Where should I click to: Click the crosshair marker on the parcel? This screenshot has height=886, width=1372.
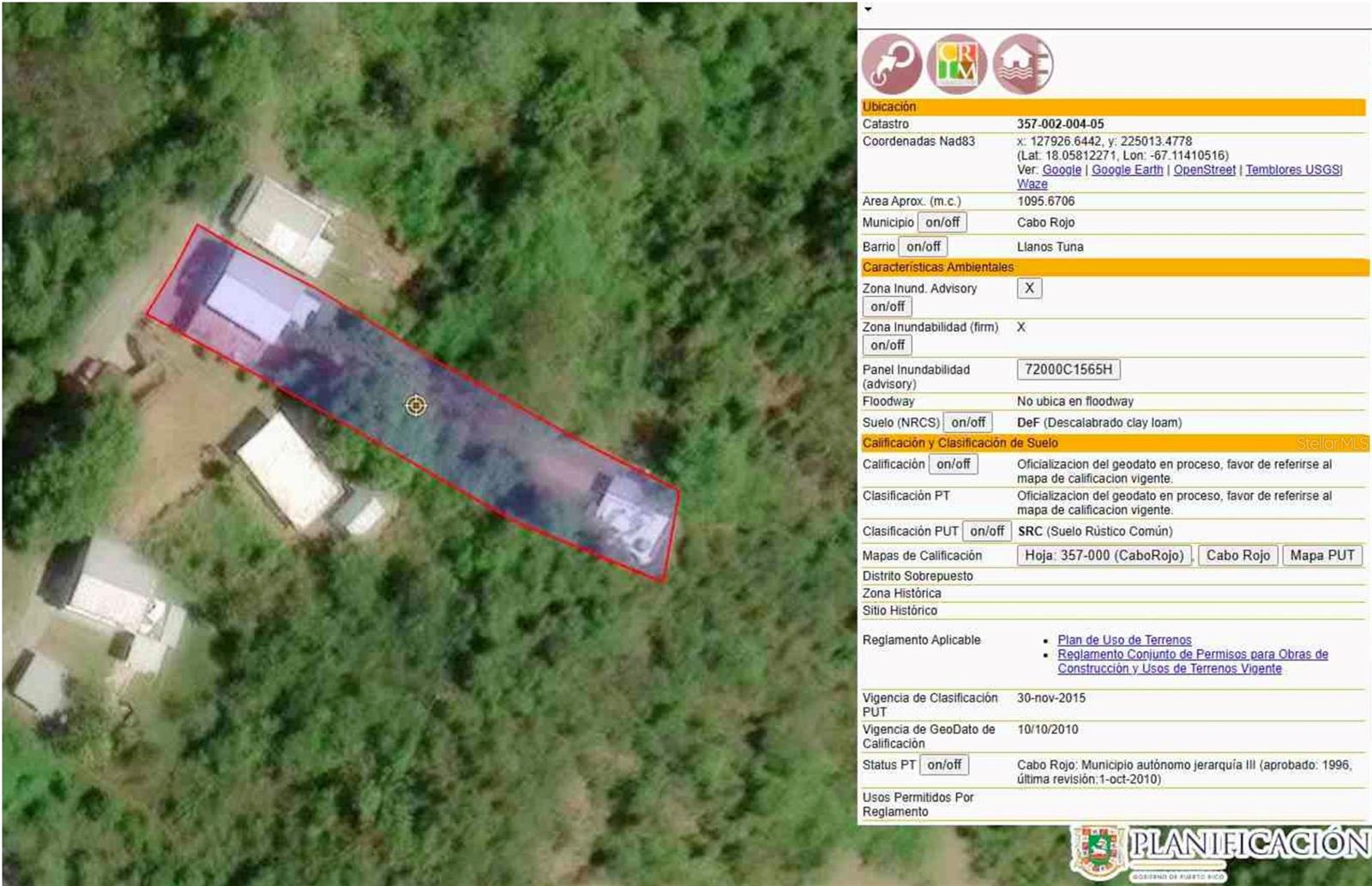point(416,405)
